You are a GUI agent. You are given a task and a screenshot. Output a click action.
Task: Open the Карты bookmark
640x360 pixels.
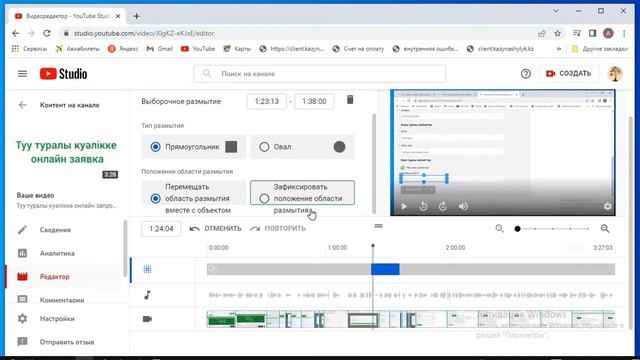click(237, 49)
